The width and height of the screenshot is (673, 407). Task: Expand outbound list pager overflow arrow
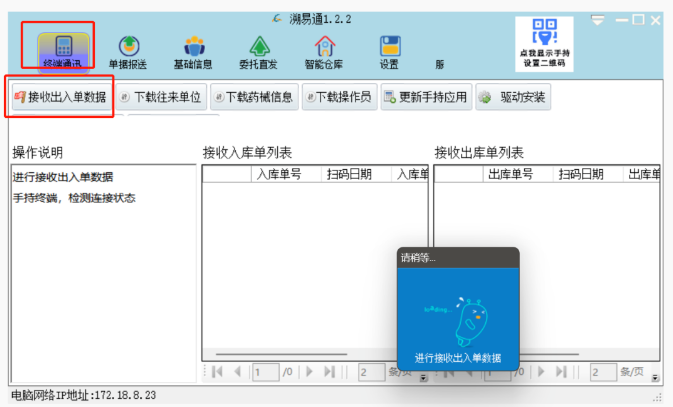tap(655, 378)
